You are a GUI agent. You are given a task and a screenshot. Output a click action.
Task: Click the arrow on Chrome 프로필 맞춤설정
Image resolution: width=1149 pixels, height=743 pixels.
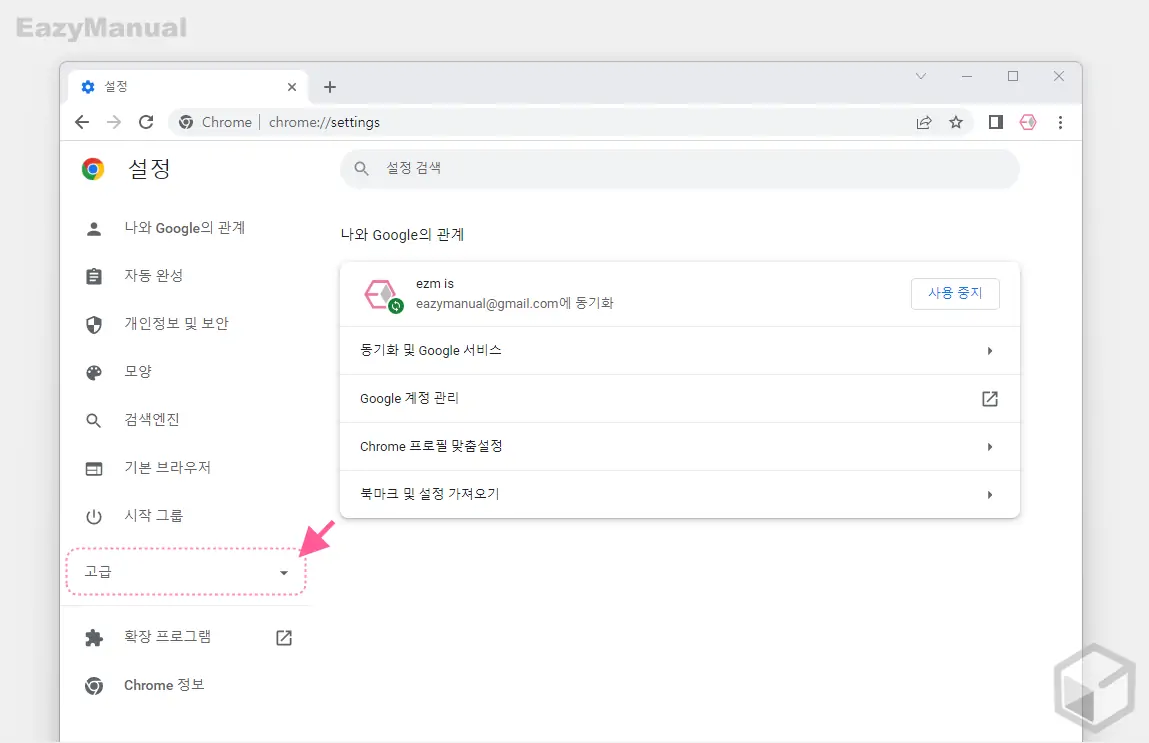point(990,447)
